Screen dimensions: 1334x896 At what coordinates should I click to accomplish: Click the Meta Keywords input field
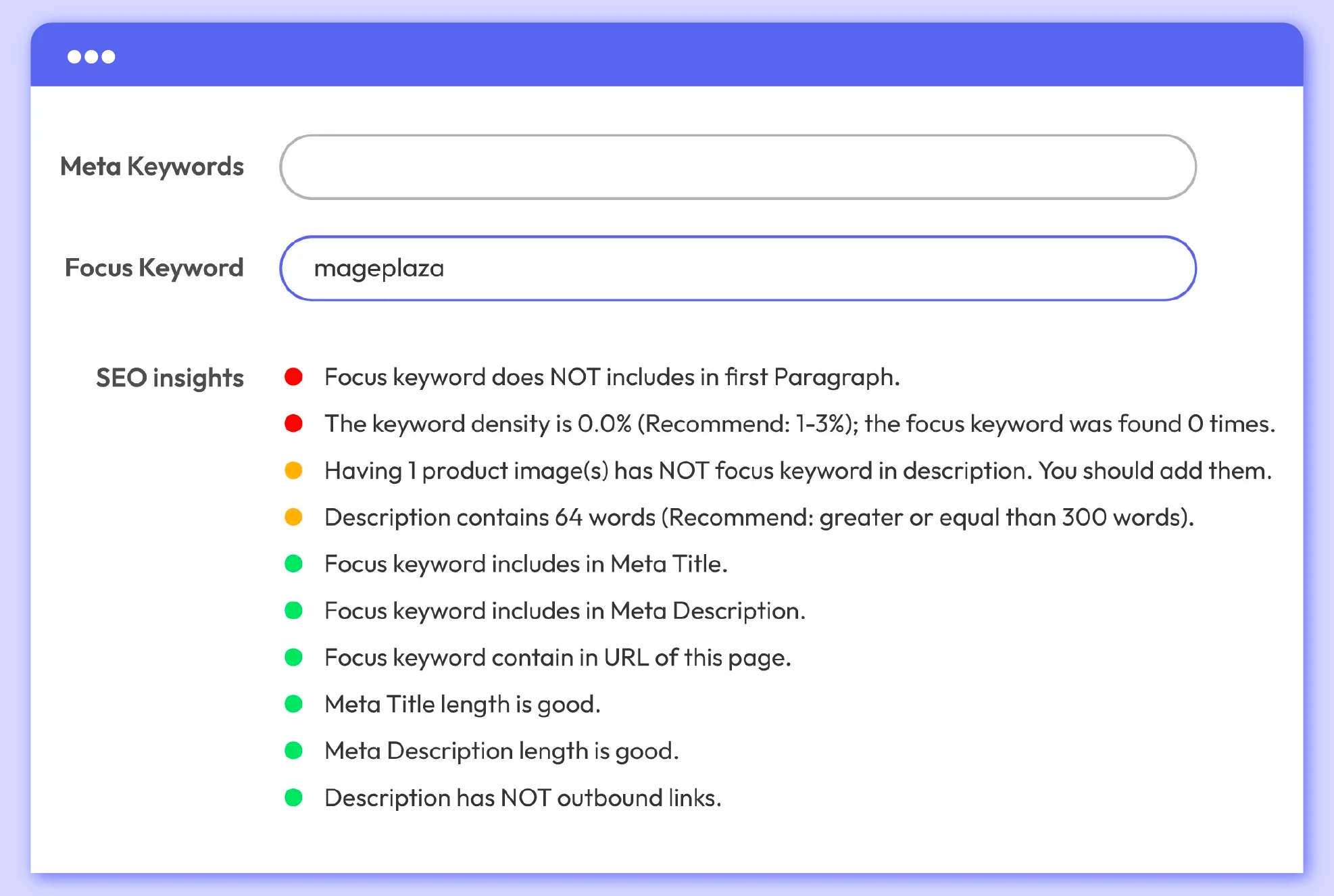pos(737,167)
